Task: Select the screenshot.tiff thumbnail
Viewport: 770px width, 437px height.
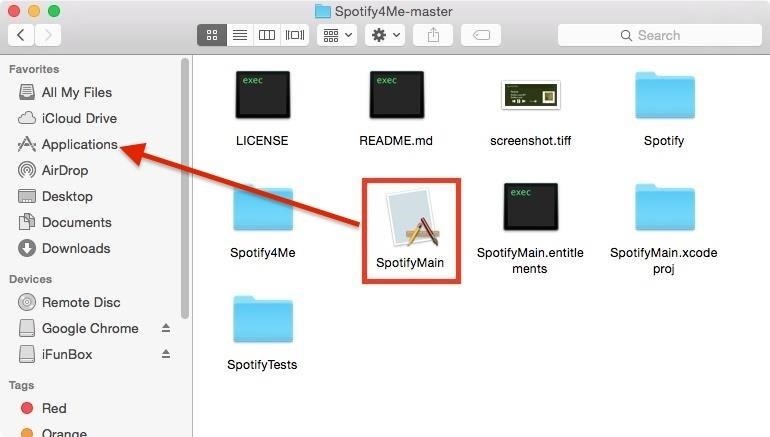Action: [x=531, y=95]
